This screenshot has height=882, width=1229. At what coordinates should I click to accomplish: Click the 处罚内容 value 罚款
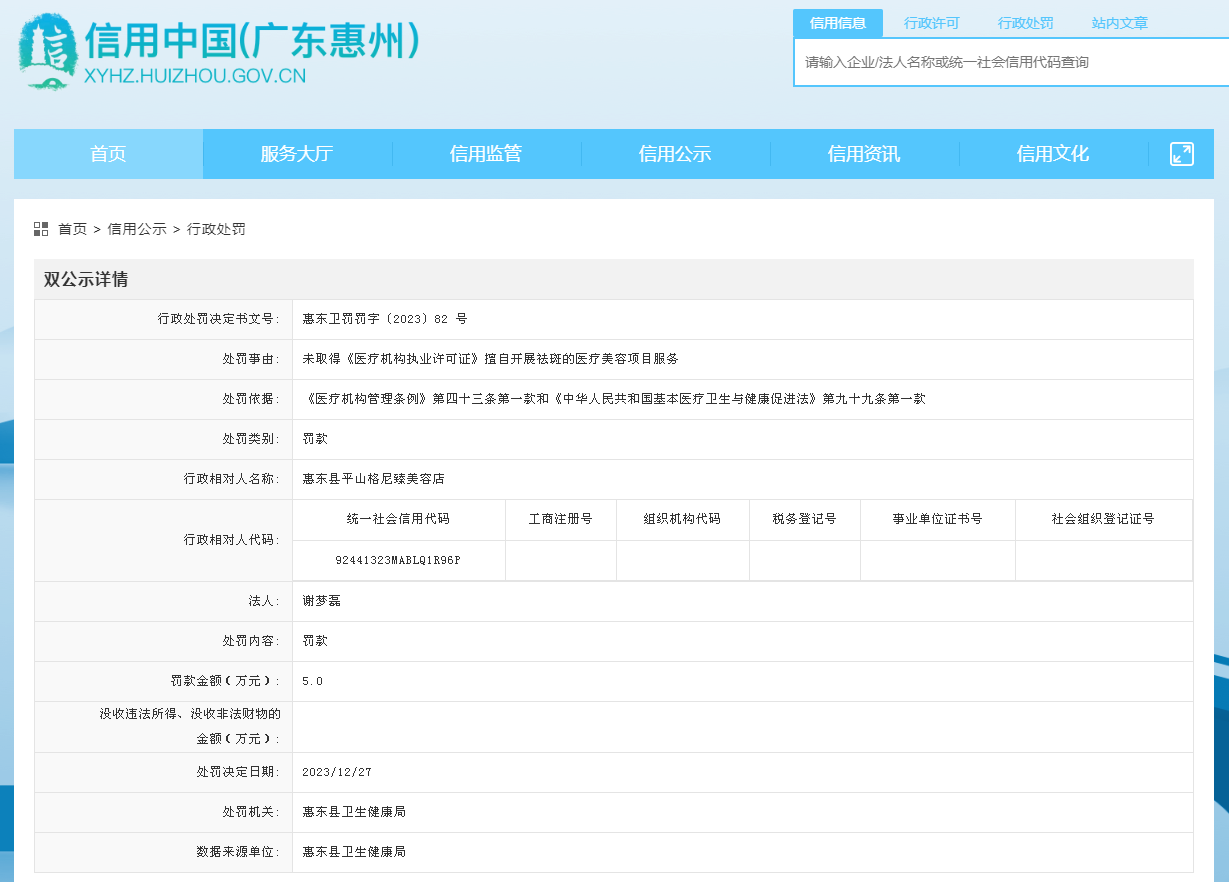315,641
